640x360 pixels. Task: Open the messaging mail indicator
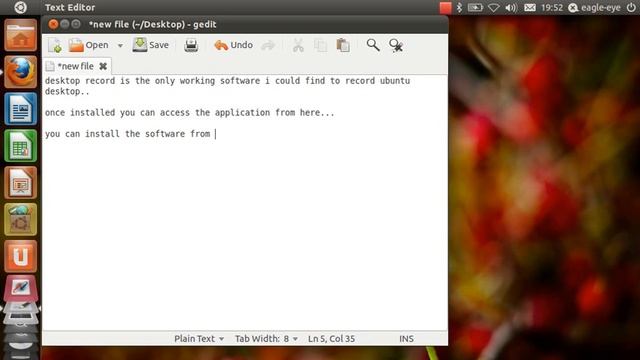tap(530, 7)
